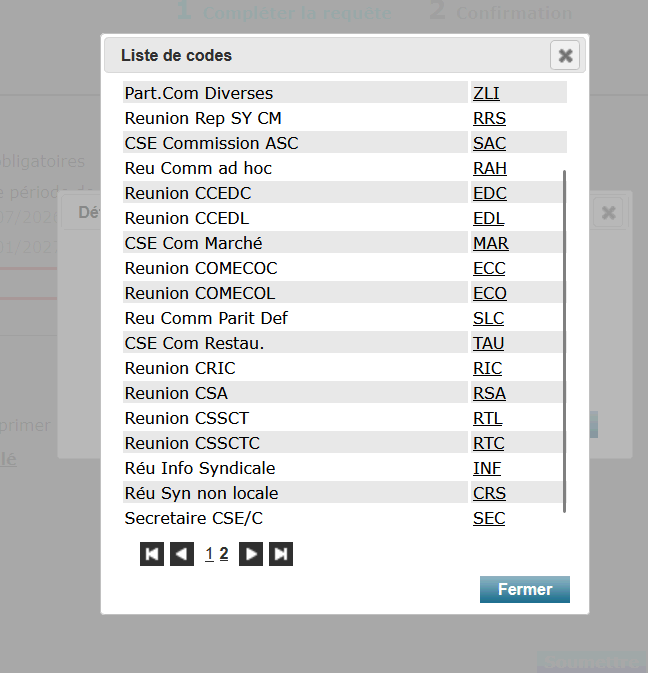Image resolution: width=648 pixels, height=673 pixels.
Task: Choose the RTC code link
Action: pos(488,443)
